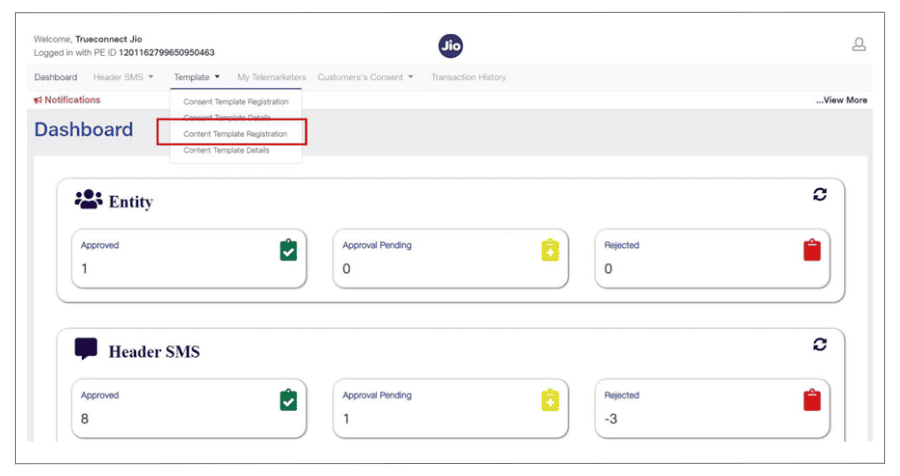Image resolution: width=900 pixels, height=476 pixels.
Task: Expand the Customers's Consent menu
Action: pyautogui.click(x=366, y=77)
